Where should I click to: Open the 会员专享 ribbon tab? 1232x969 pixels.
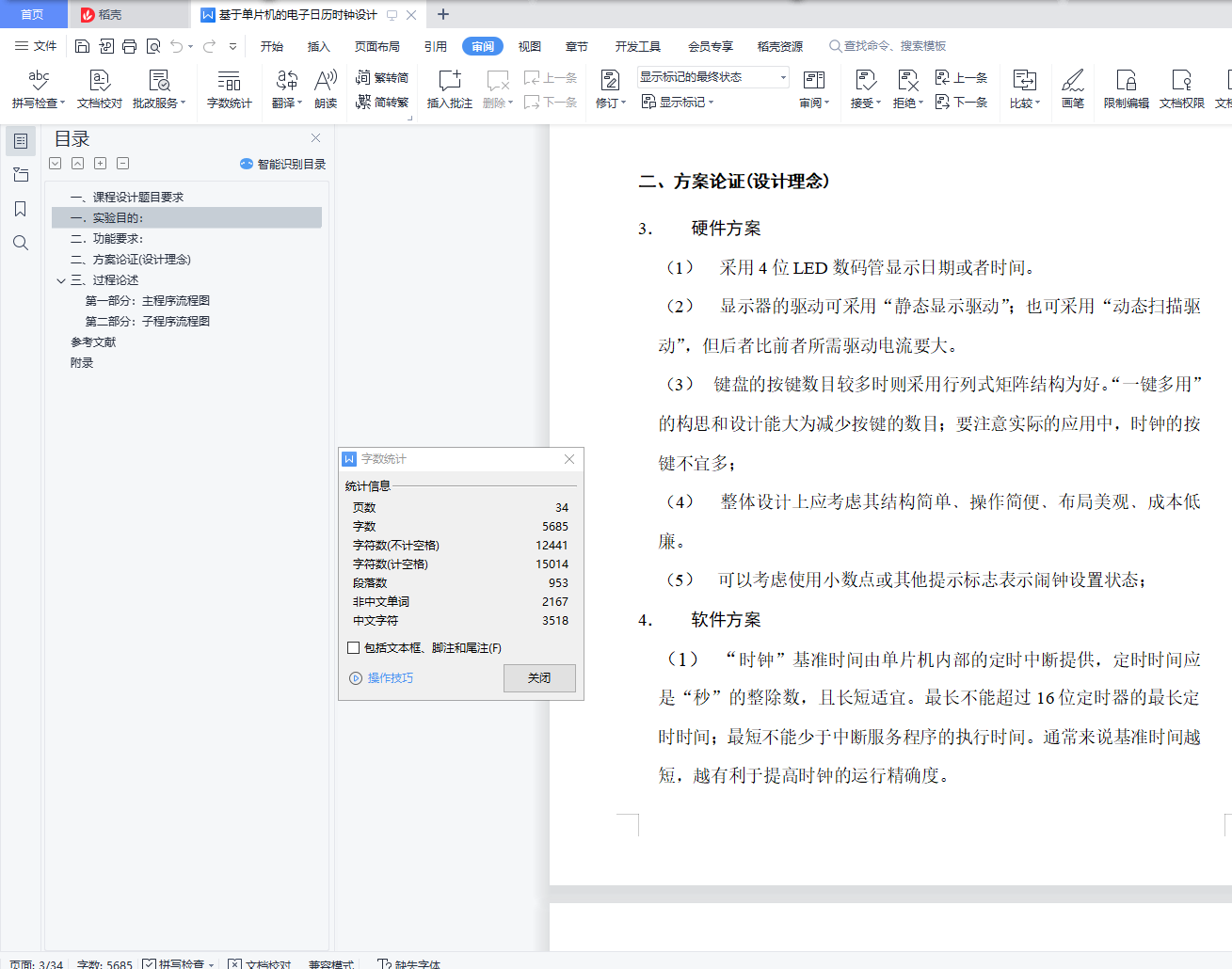(711, 46)
